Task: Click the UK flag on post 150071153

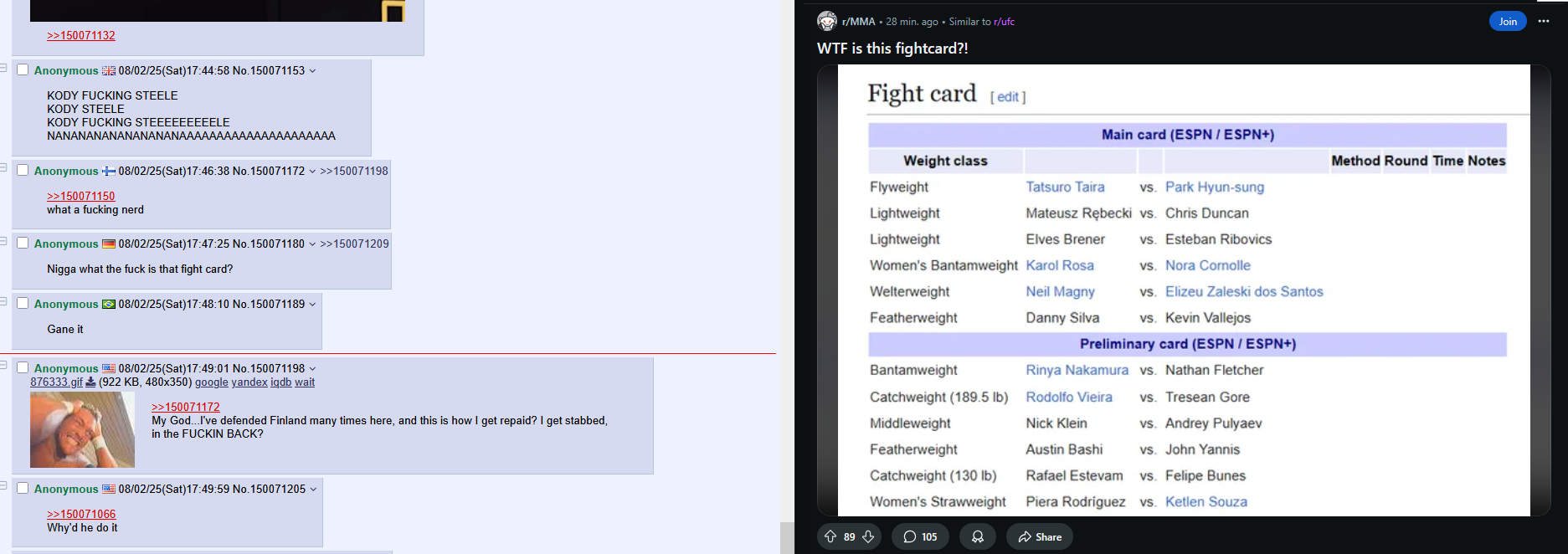Action: coord(109,71)
